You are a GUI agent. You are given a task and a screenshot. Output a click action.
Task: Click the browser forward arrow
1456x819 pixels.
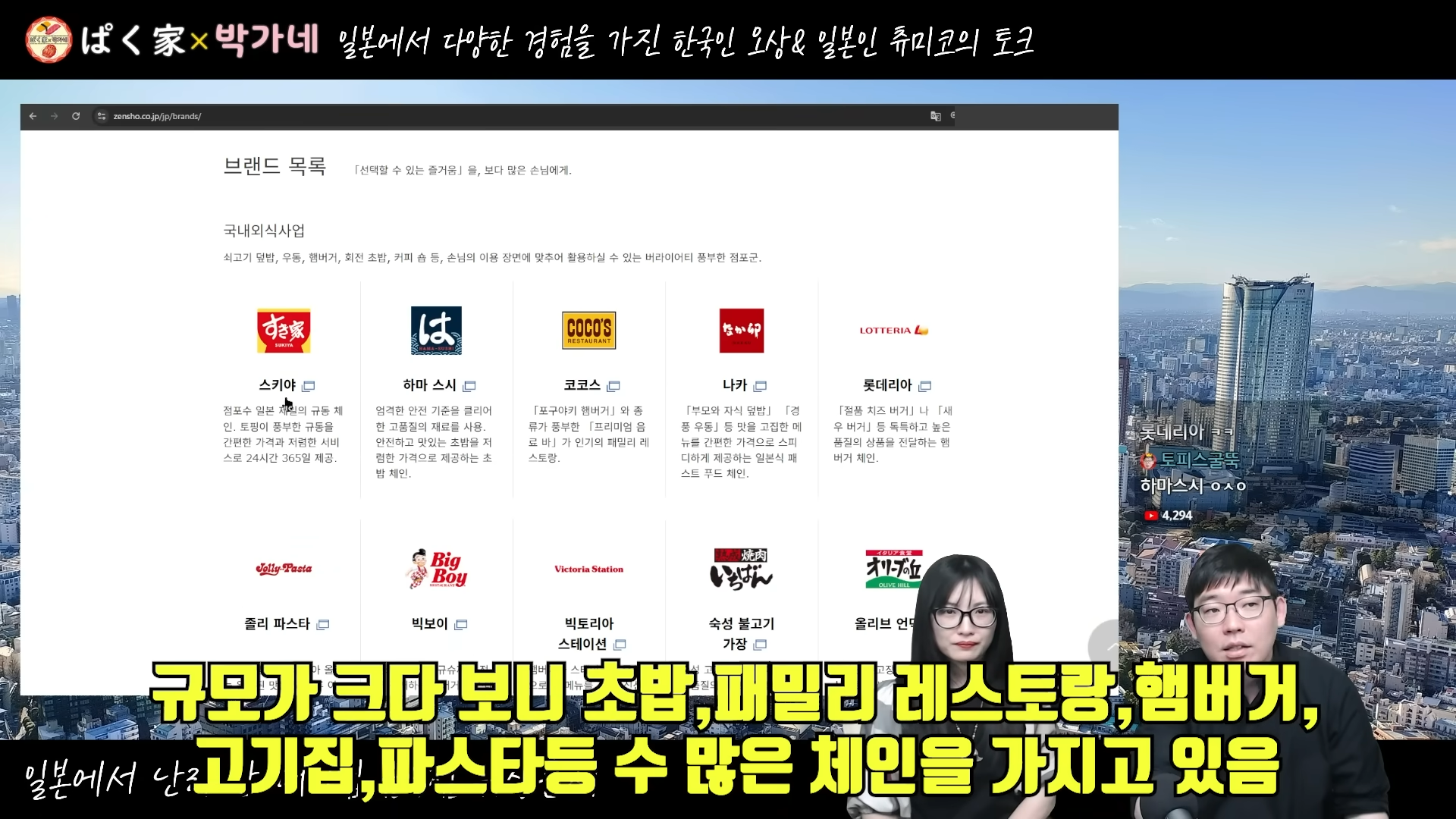pos(54,116)
